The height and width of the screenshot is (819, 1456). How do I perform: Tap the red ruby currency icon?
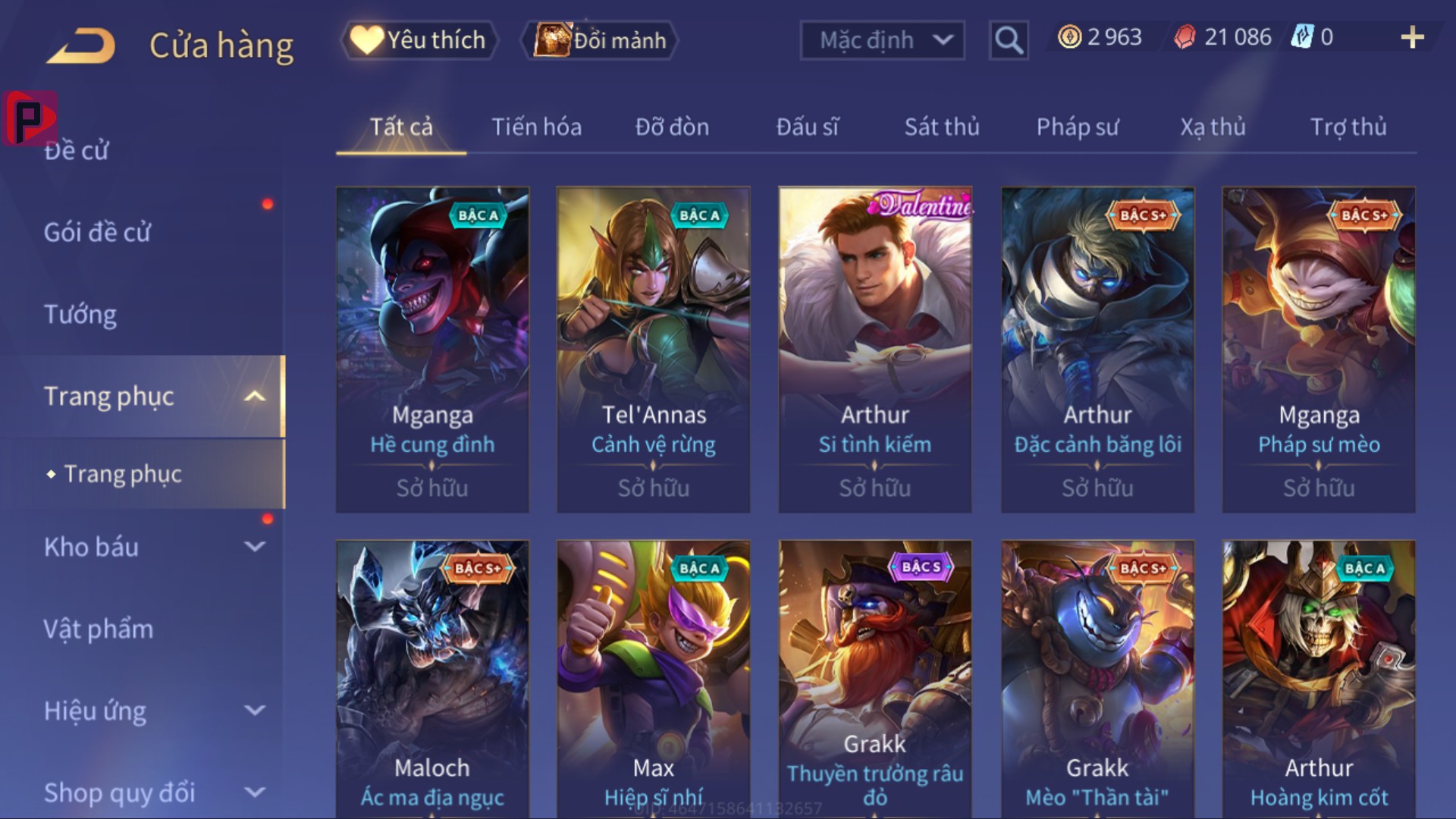[1185, 37]
